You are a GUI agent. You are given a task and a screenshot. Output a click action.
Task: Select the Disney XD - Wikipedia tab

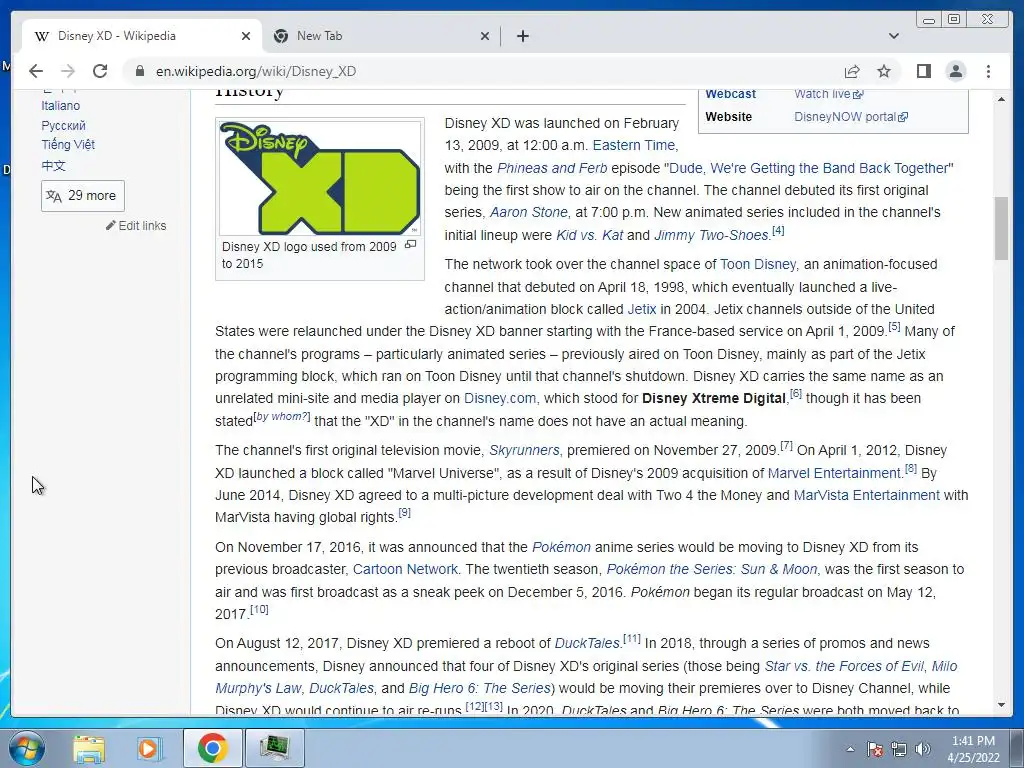[x=142, y=36]
